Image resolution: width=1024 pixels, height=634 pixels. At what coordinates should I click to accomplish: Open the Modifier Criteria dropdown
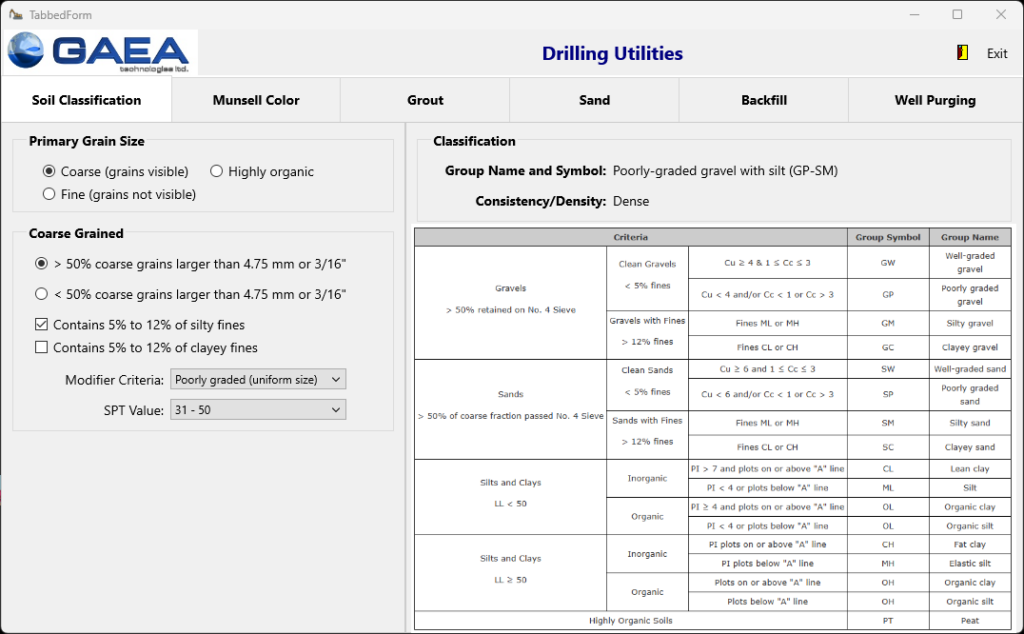(258, 379)
